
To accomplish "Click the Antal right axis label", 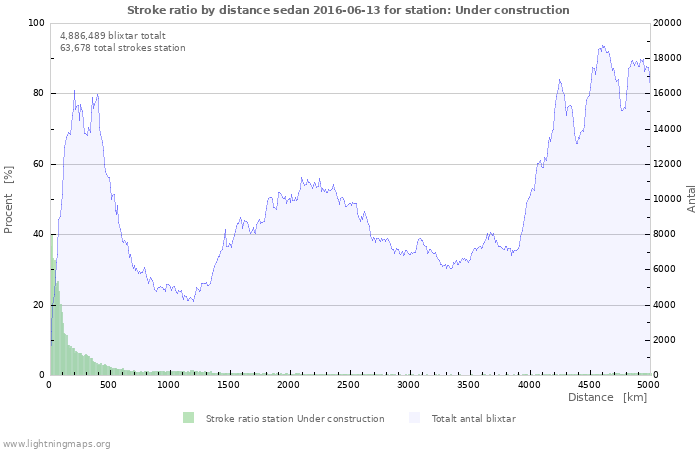I will pos(691,198).
